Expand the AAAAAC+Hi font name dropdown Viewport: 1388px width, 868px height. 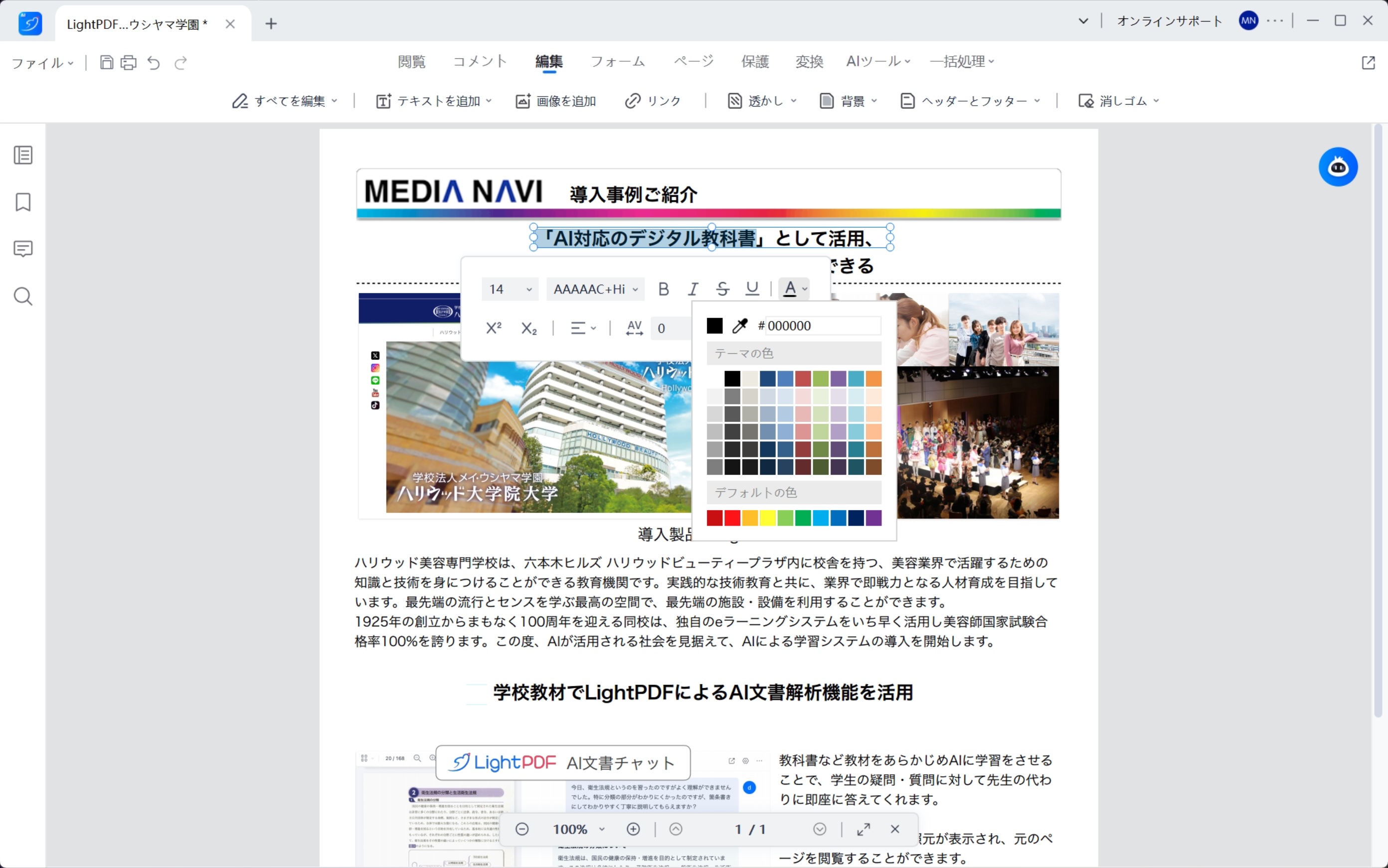(x=595, y=289)
